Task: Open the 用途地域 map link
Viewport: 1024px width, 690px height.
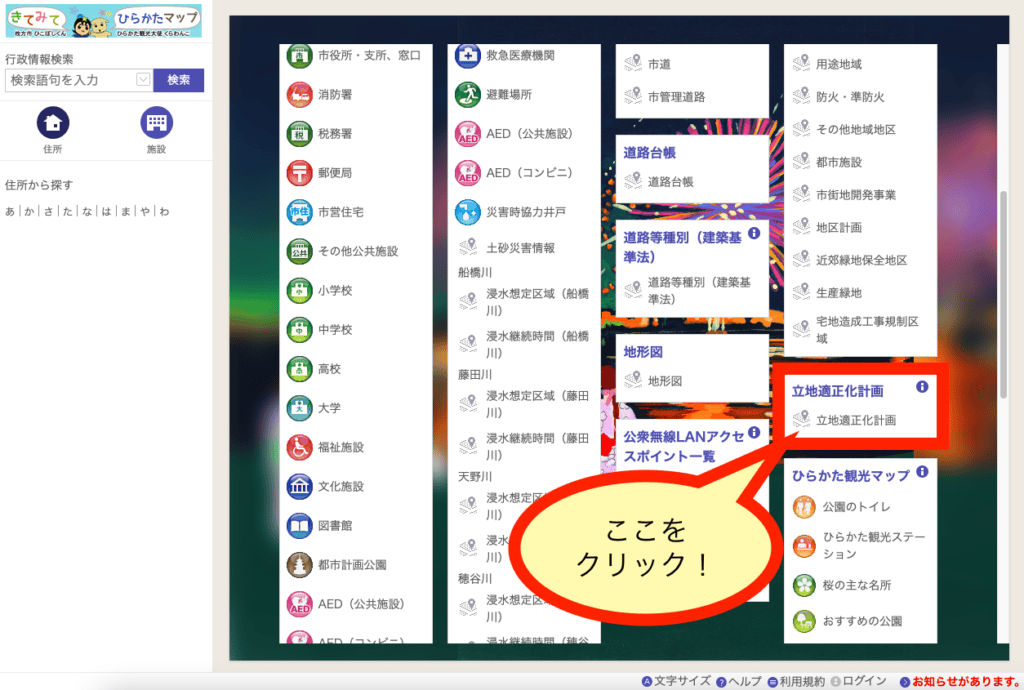Action: (x=838, y=64)
